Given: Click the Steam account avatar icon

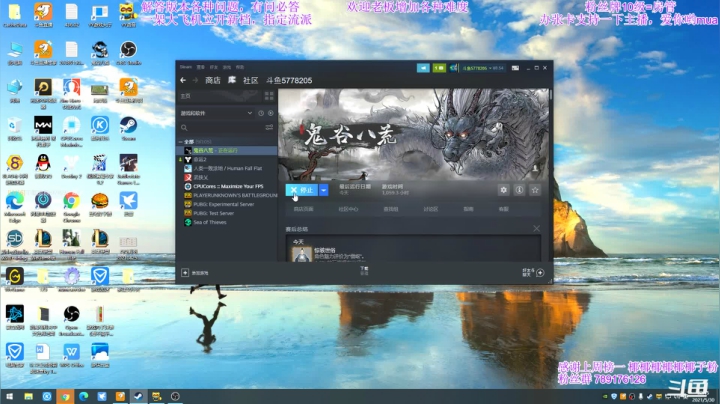Looking at the screenshot, I should coord(454,68).
